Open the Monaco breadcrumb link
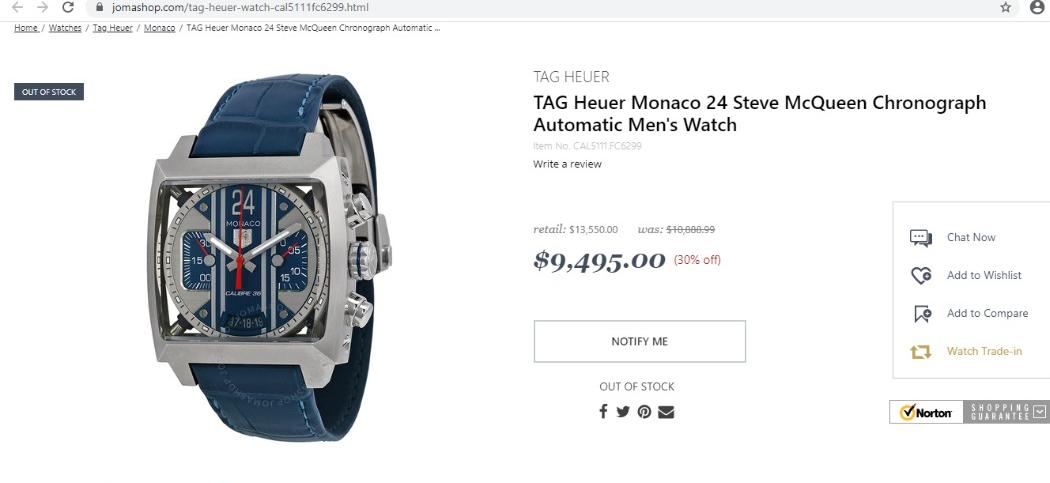Screen dimensions: 1050x483 159,28
